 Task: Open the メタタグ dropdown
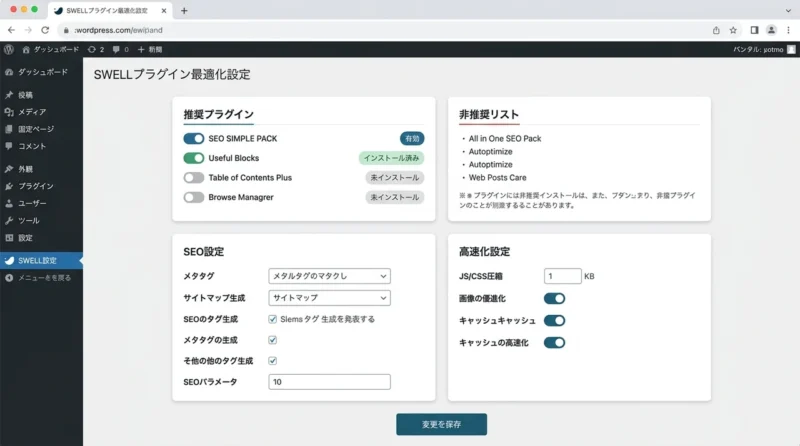click(330, 276)
